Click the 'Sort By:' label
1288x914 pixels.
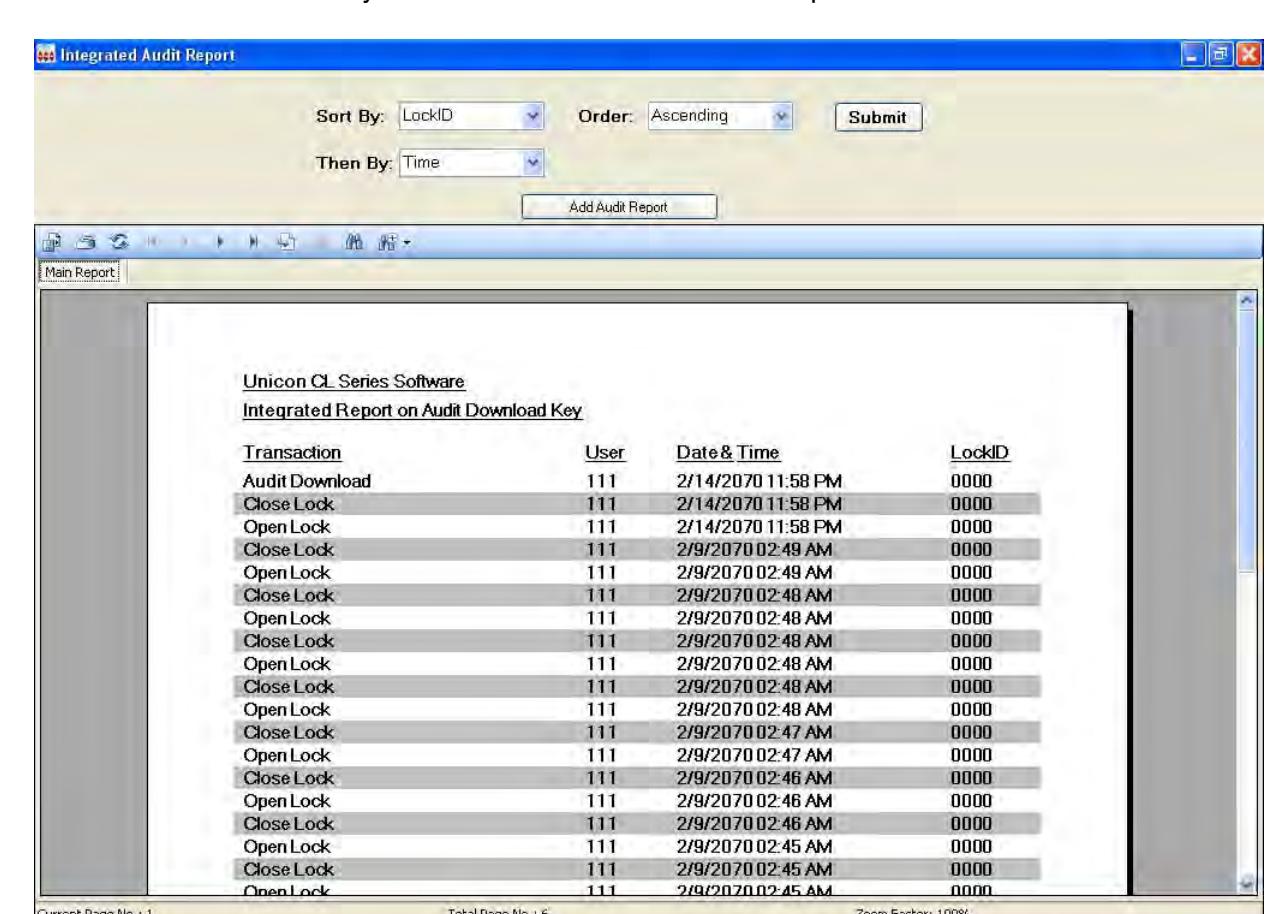tap(353, 118)
